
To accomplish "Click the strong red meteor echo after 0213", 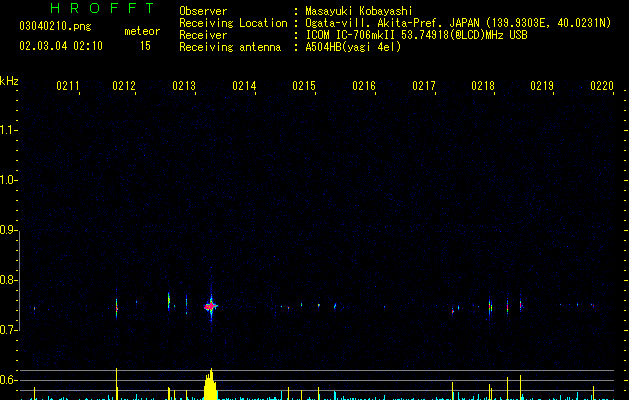I will point(211,307).
